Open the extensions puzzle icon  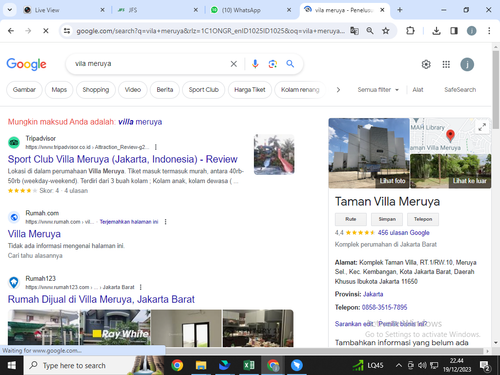[410, 31]
